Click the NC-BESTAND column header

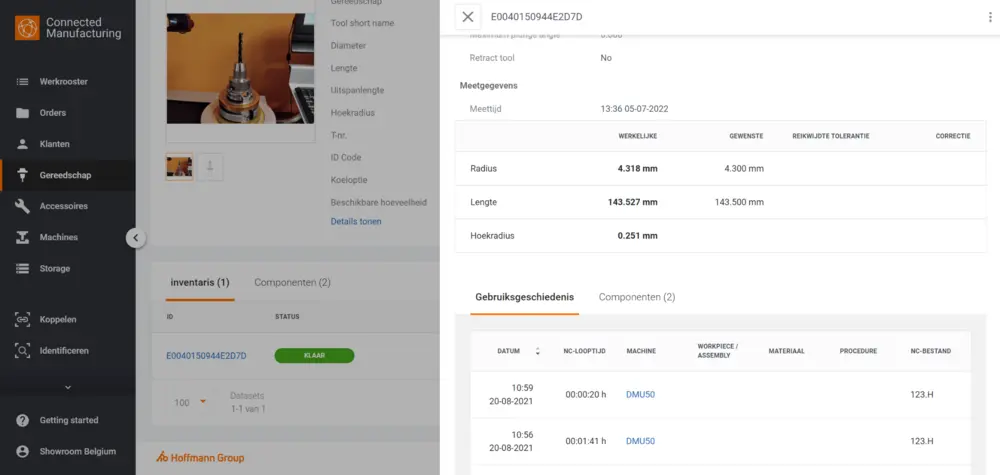click(x=930, y=351)
